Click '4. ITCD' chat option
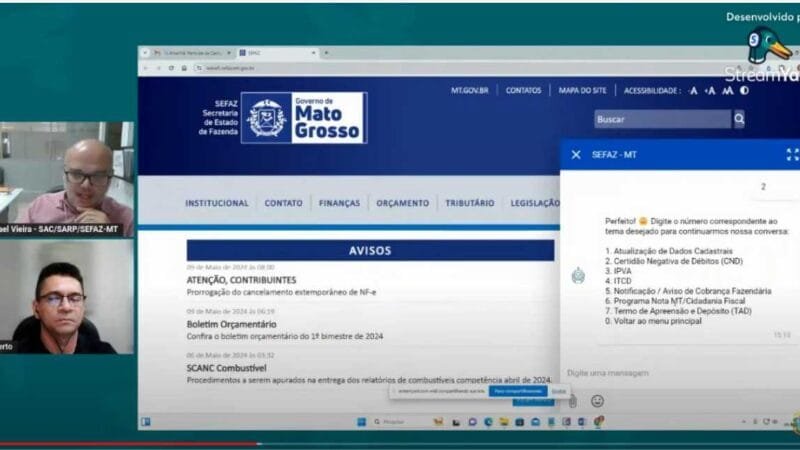Screen dimensions: 800x450 pos(618,281)
